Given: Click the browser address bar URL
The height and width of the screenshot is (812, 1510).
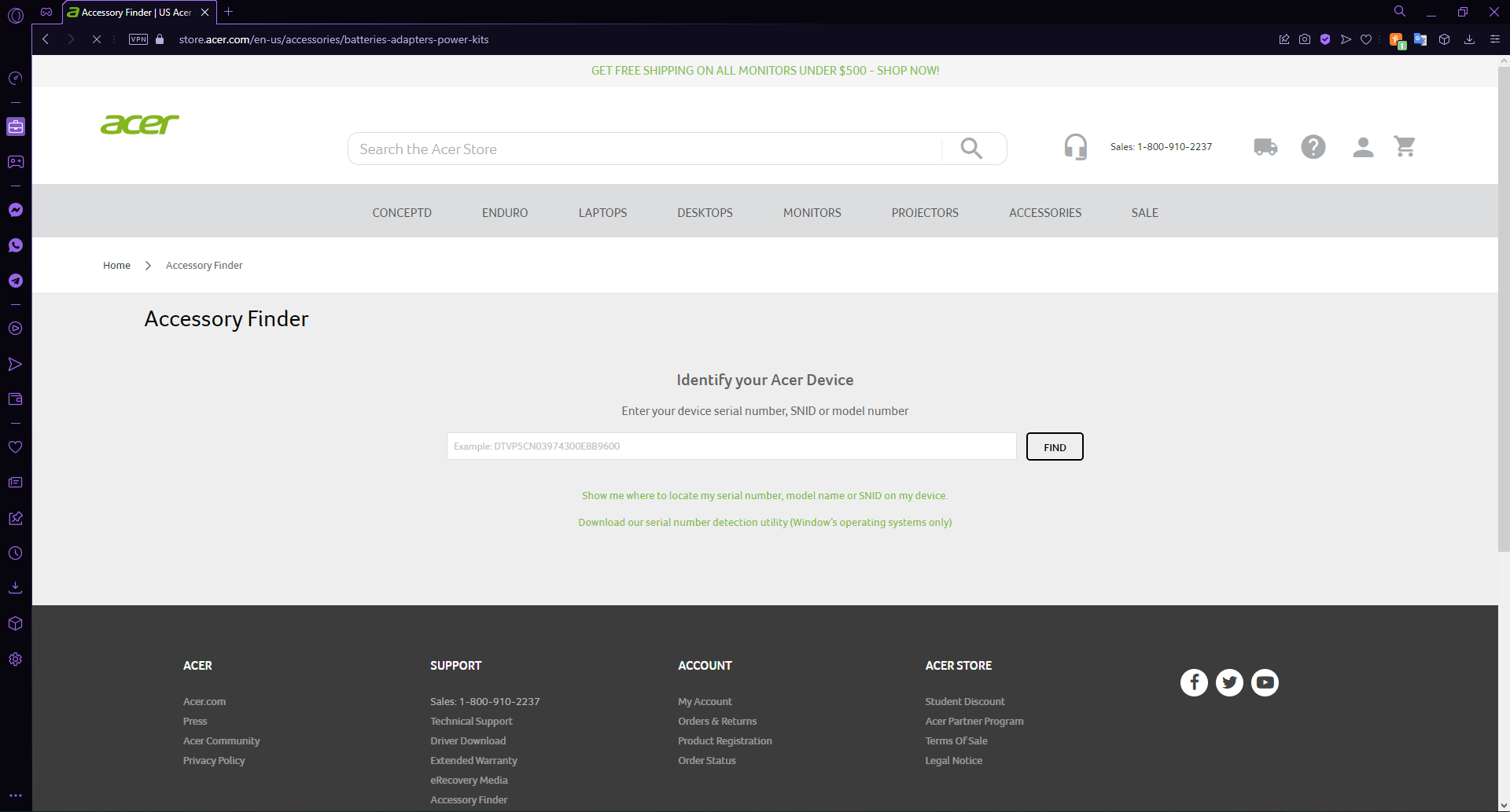Looking at the screenshot, I should (333, 39).
